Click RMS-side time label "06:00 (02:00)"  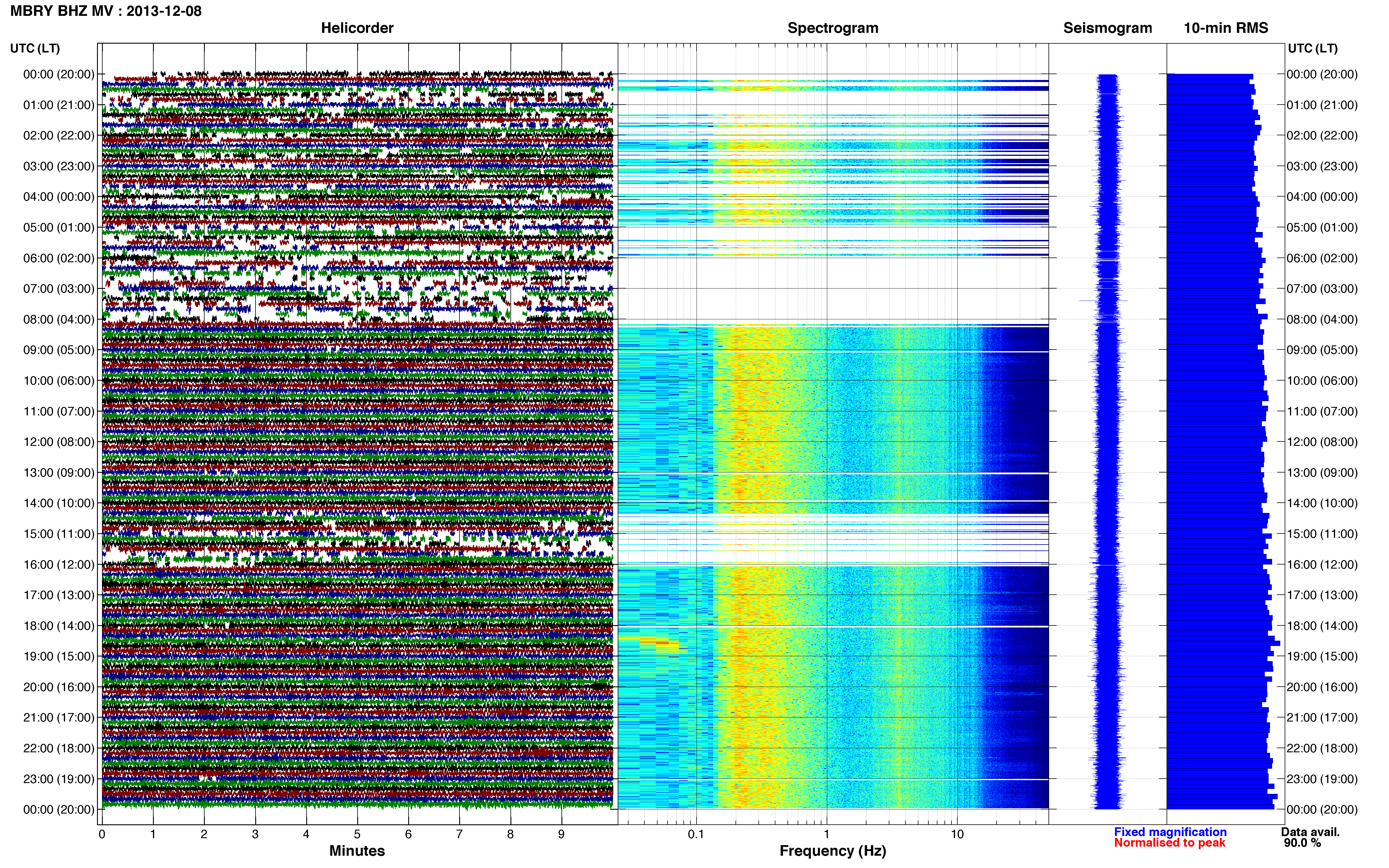pyautogui.click(x=1322, y=258)
